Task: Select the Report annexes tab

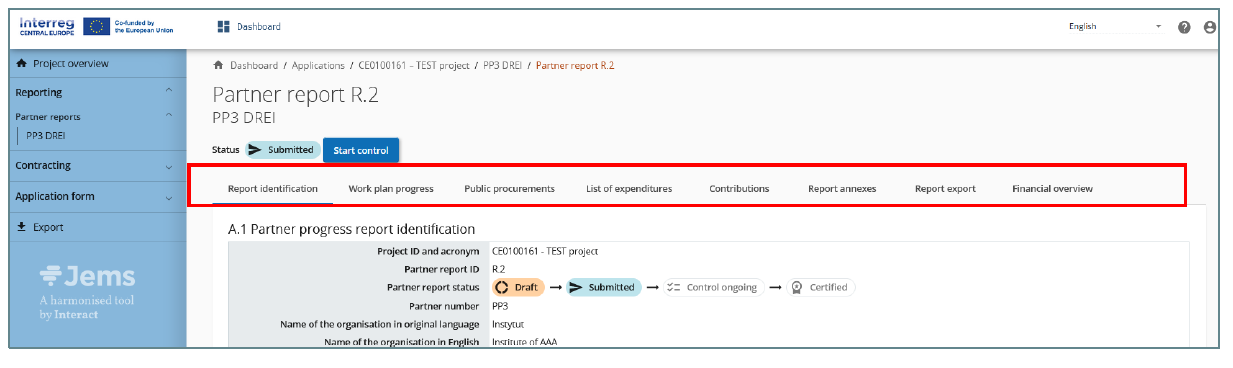Action: 842,188
